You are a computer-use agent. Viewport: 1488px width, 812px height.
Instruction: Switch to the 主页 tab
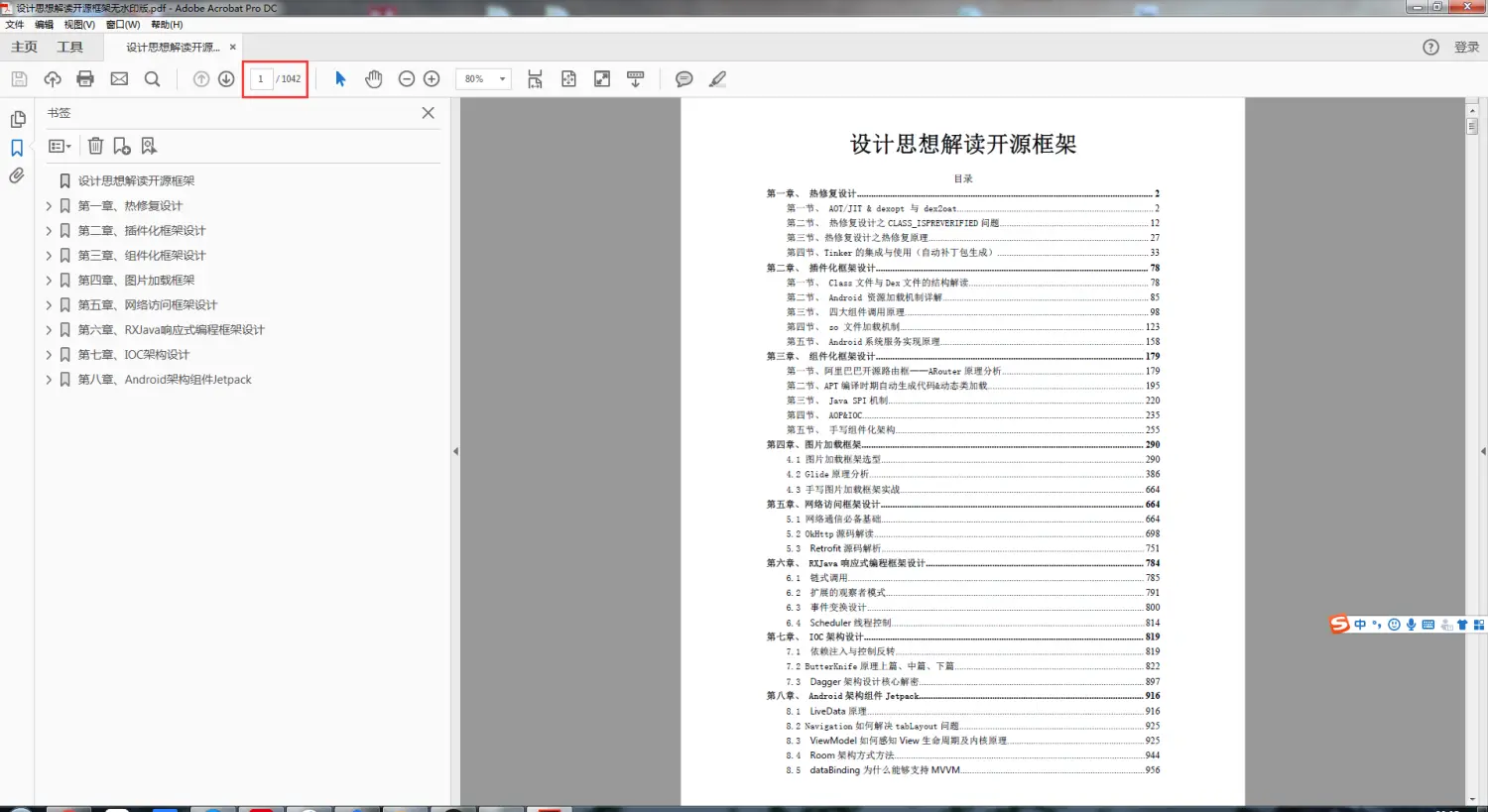click(x=24, y=47)
